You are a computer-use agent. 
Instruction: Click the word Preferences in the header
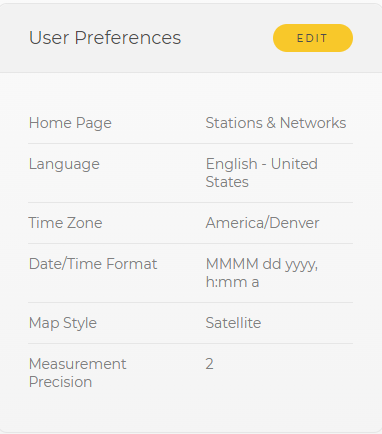click(128, 38)
